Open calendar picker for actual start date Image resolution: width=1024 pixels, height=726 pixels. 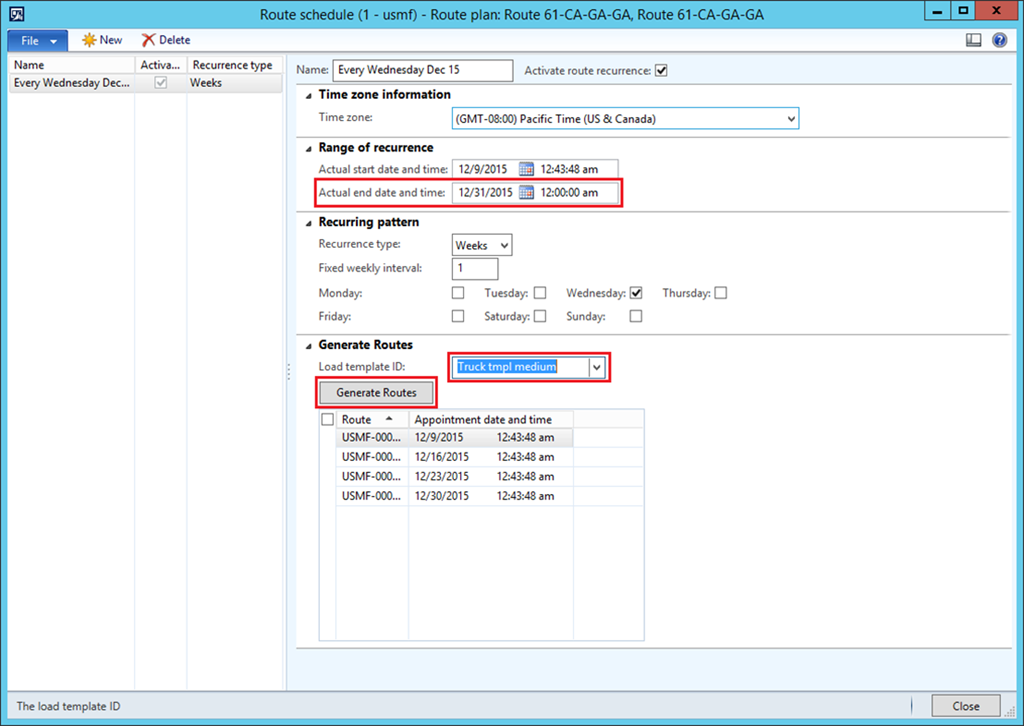pos(527,169)
